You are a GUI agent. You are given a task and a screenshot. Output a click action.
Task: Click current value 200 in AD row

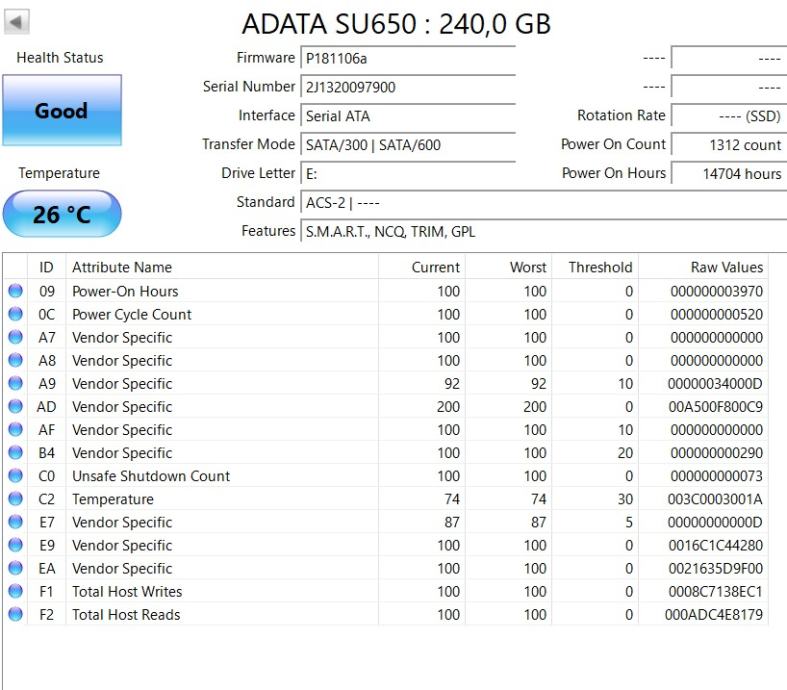click(448, 406)
